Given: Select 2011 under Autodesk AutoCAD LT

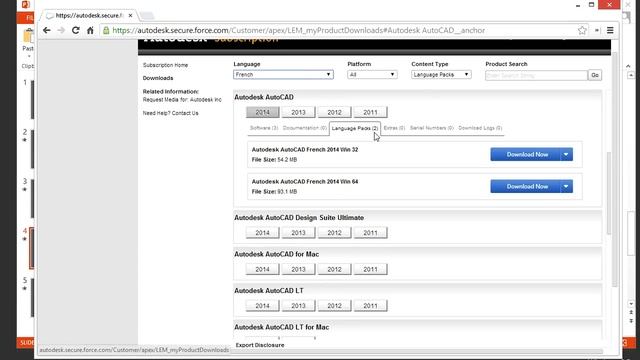Looking at the screenshot, I should pos(370,305).
